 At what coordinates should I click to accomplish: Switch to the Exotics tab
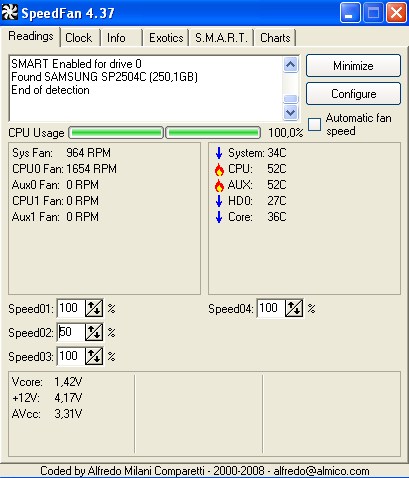click(166, 38)
